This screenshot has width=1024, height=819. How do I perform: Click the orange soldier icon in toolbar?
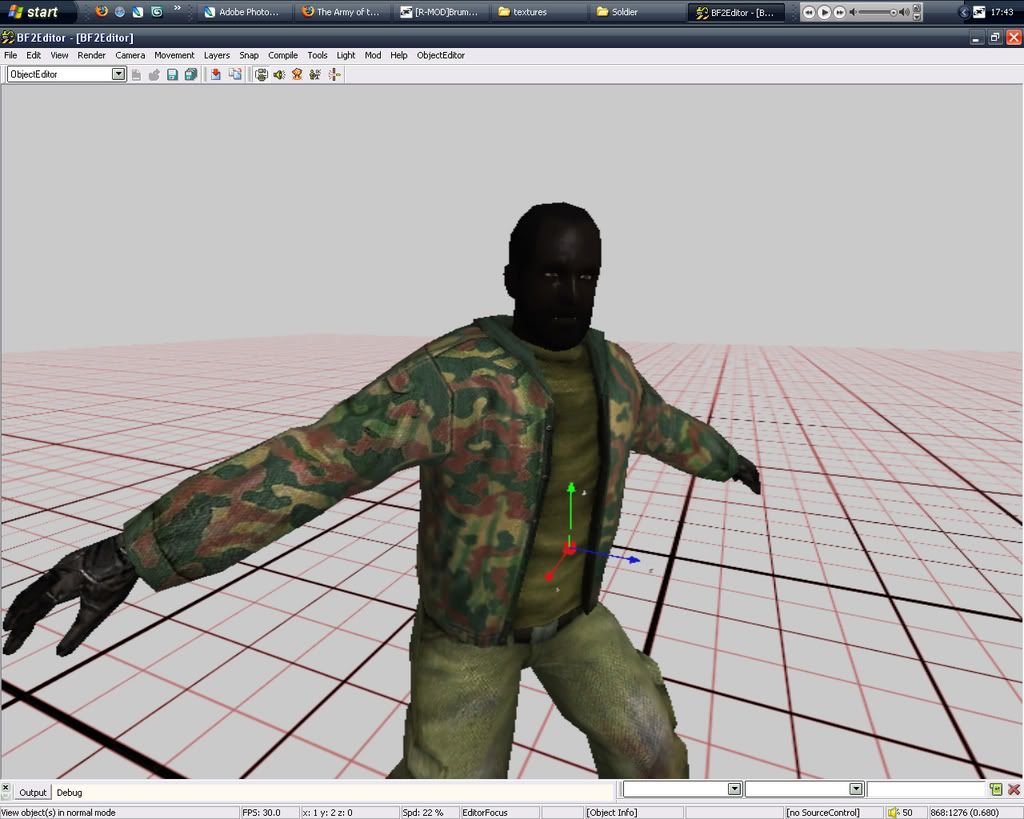coord(297,74)
